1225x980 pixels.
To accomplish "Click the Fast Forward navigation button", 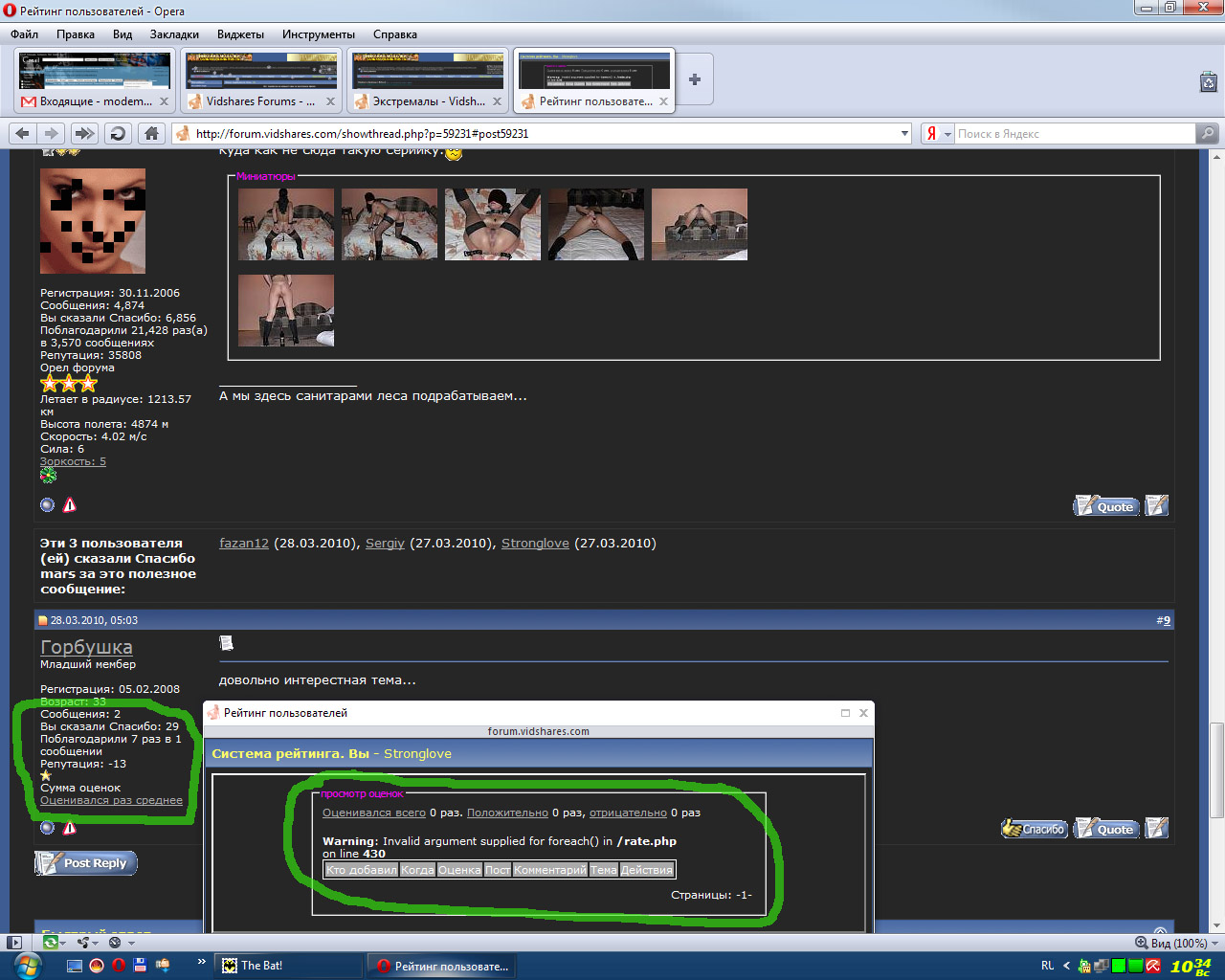I will [84, 133].
